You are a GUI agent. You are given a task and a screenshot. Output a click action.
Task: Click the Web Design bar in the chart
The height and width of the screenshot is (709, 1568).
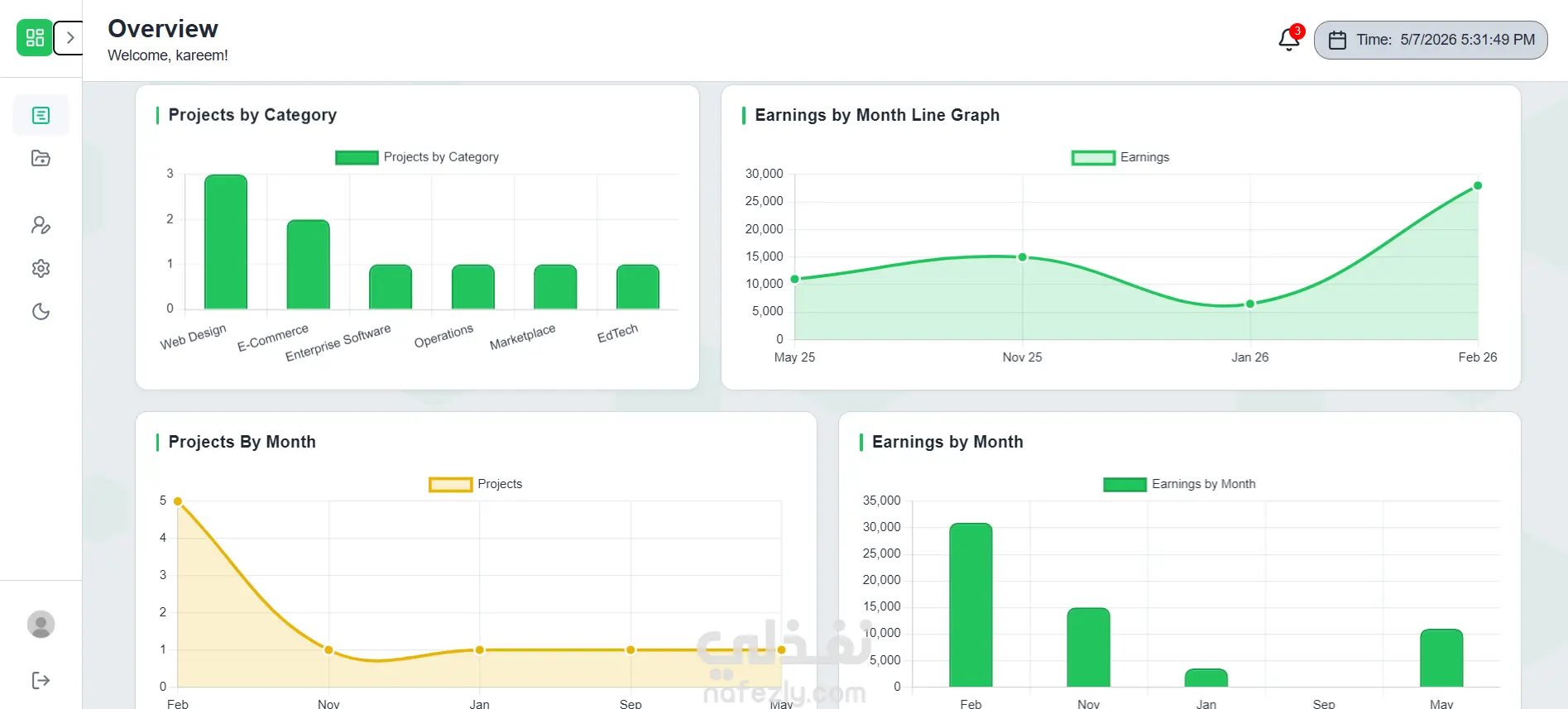tap(226, 242)
